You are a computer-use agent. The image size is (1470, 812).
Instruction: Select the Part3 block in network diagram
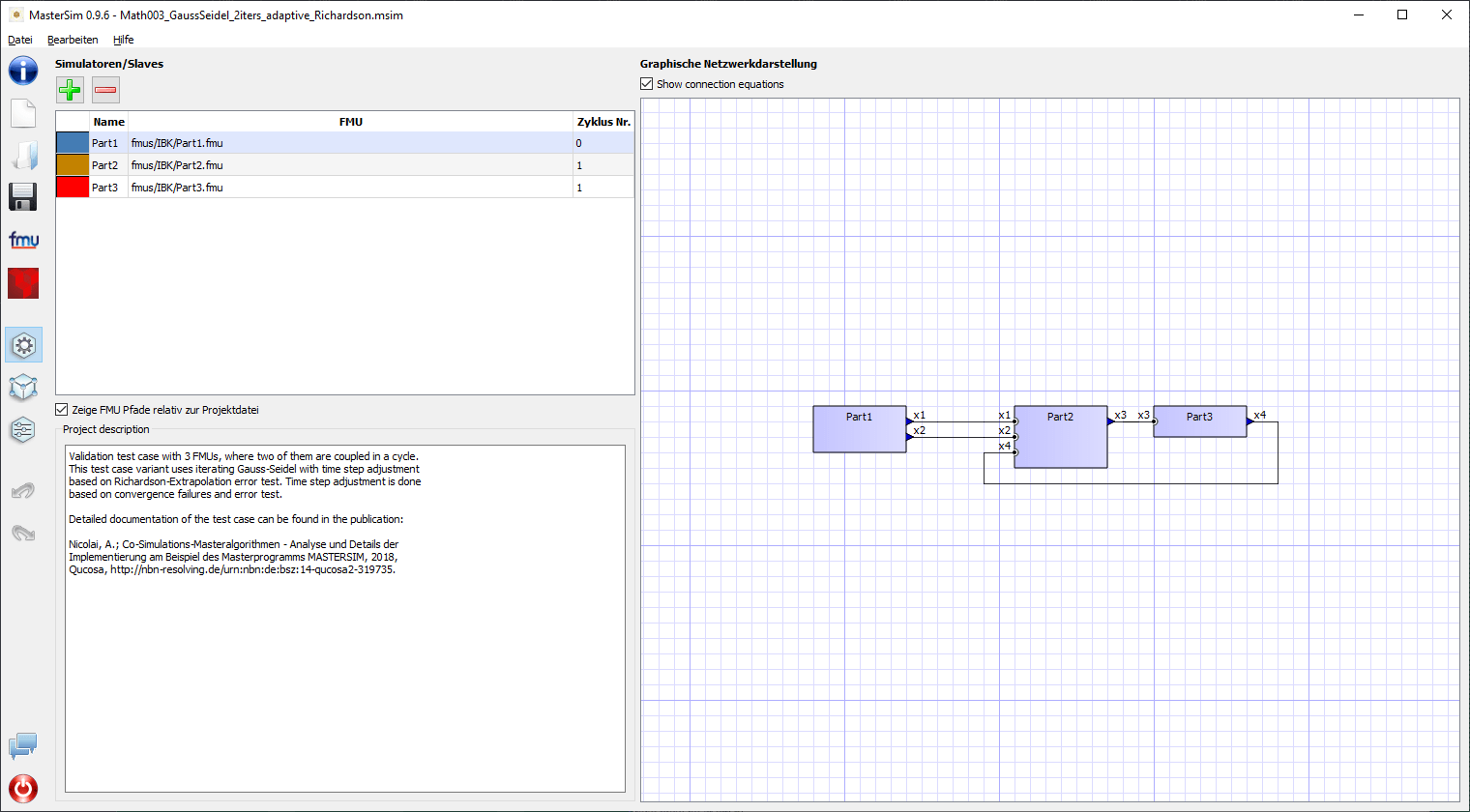tap(1200, 421)
